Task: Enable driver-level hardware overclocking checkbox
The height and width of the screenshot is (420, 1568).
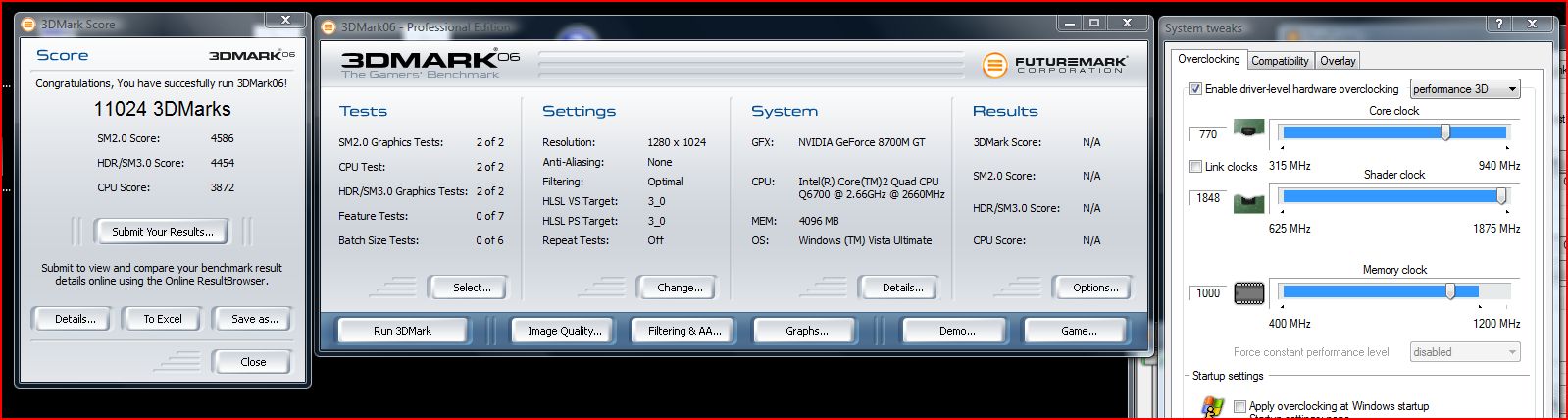Action: click(1195, 89)
